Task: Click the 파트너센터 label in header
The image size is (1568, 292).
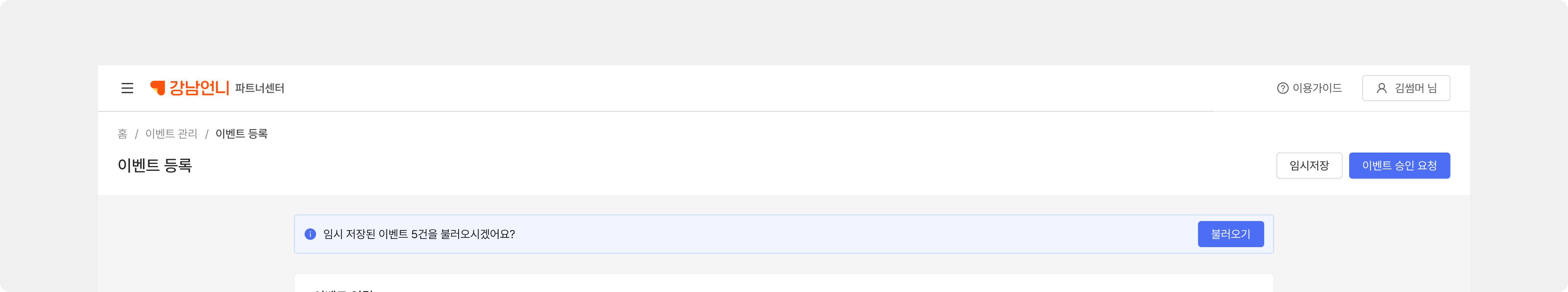Action: pos(259,88)
